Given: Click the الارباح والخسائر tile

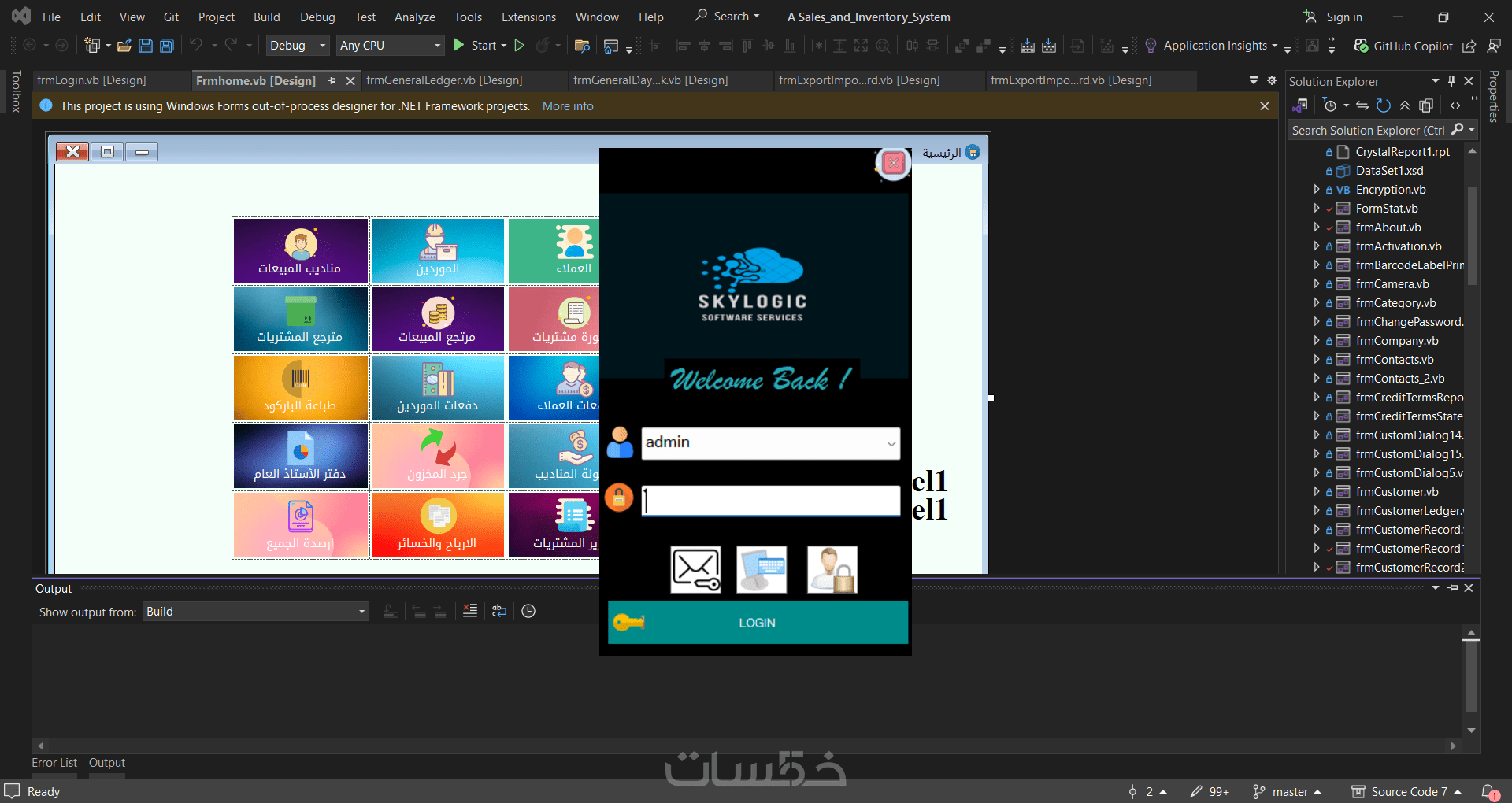Looking at the screenshot, I should point(438,524).
